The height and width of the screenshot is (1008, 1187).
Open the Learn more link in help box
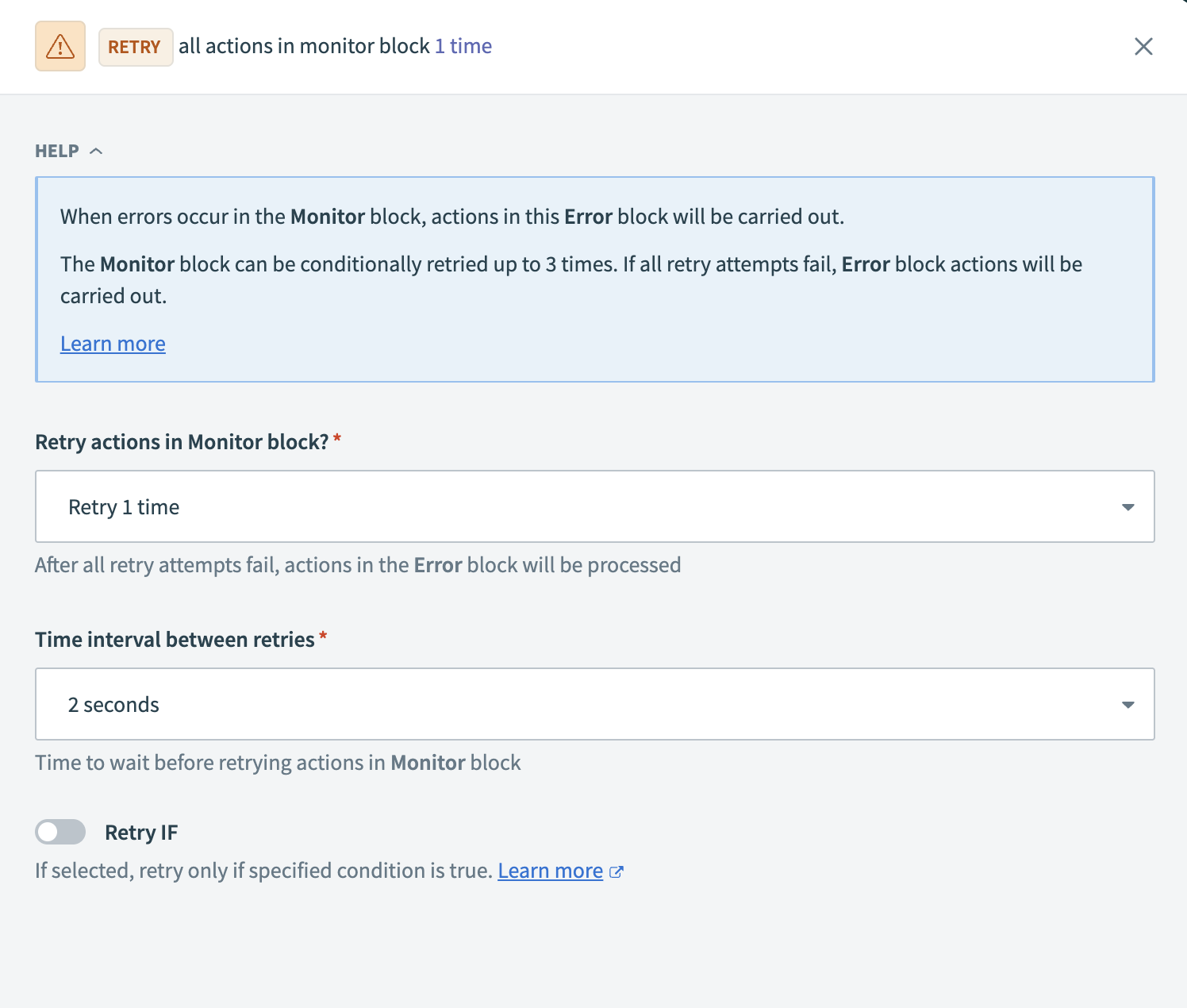pos(113,343)
